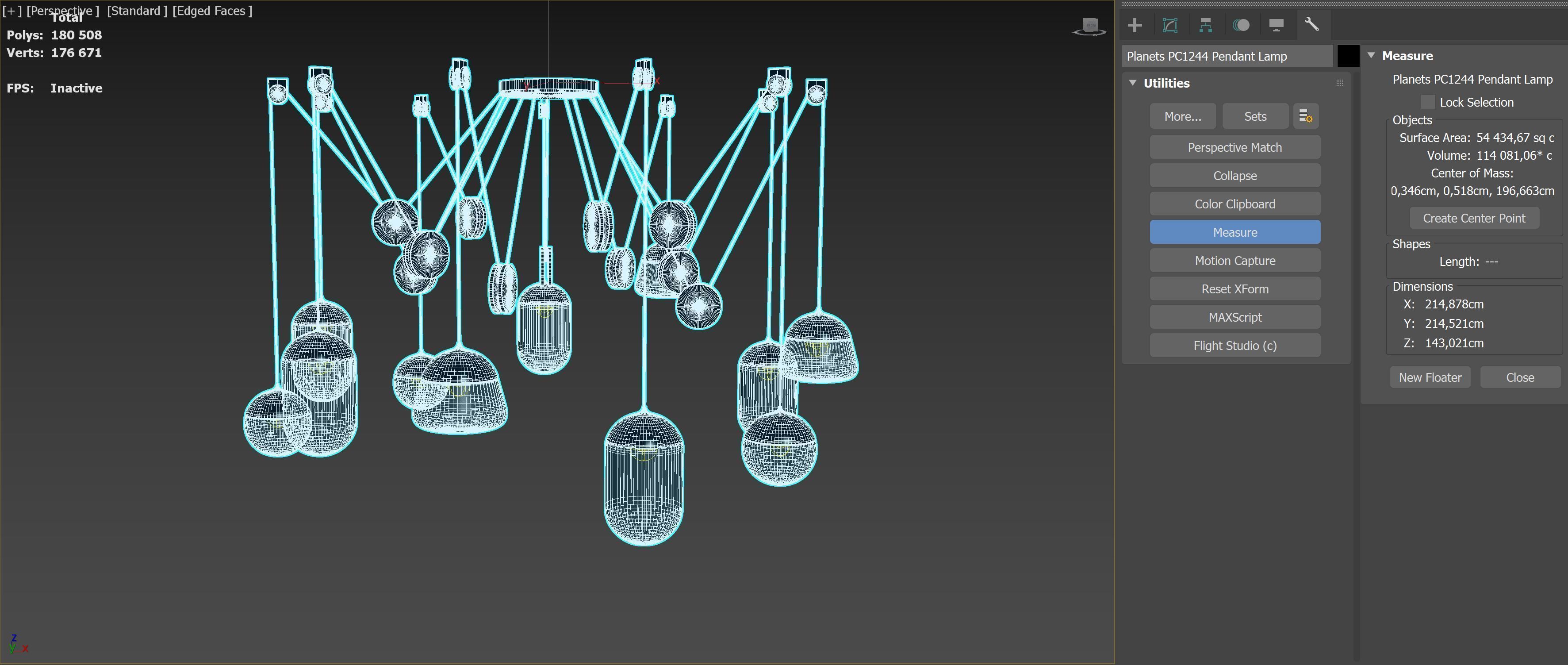Open the Standard shading menu
Image resolution: width=1568 pixels, height=665 pixels.
[137, 10]
